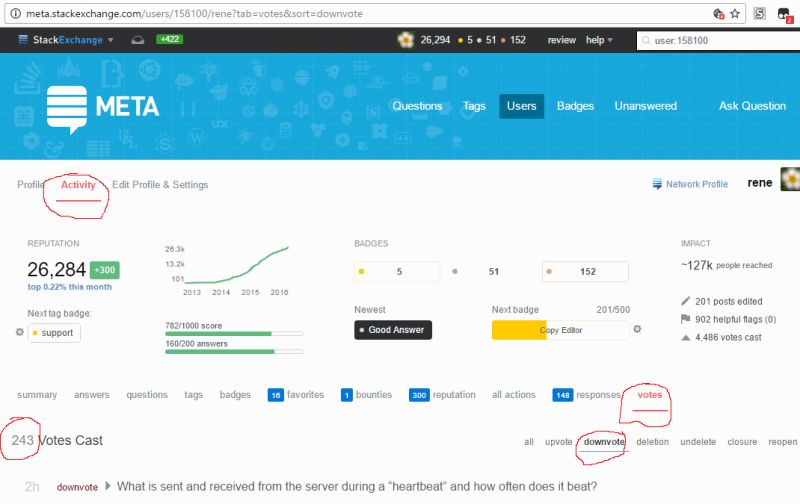
Task: Click the support tag badge
Action: pos(54,333)
